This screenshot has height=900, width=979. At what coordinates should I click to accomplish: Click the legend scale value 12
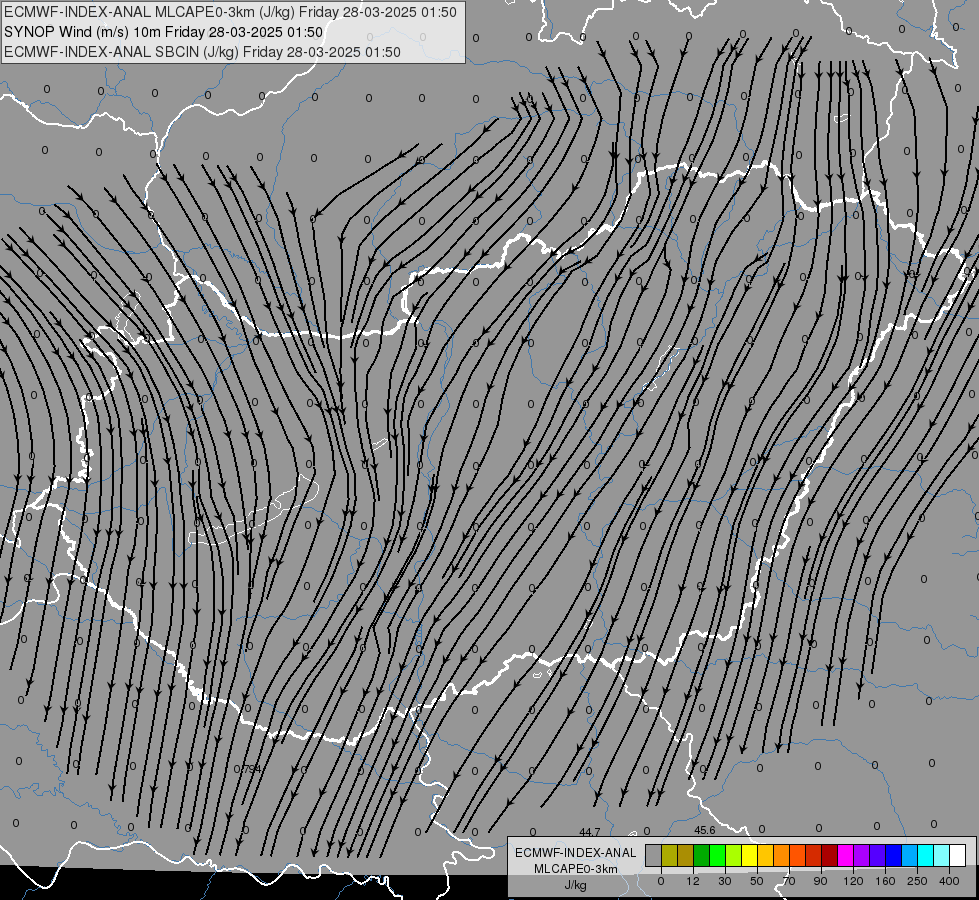point(693,881)
